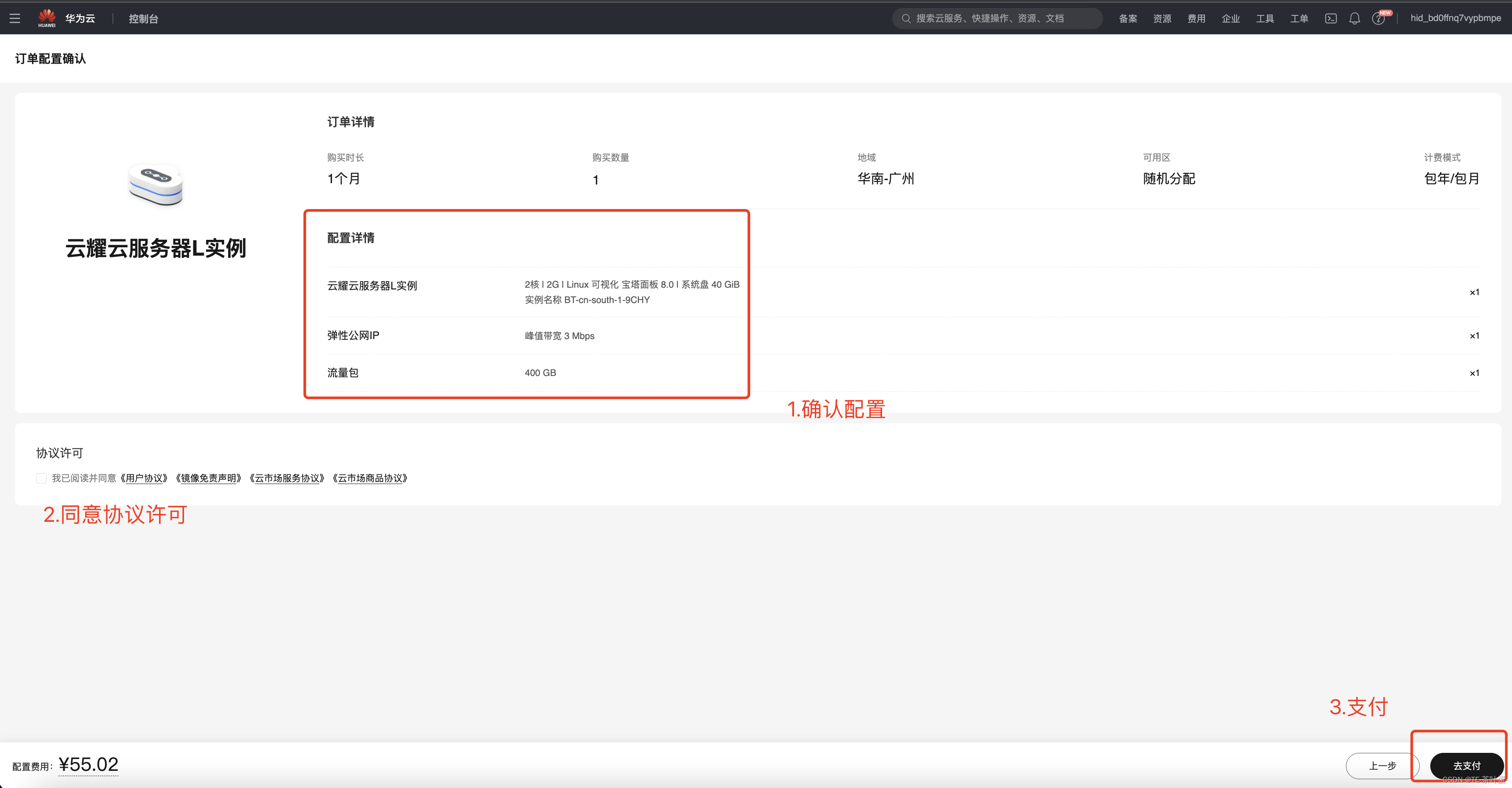Viewport: 1512px width, 788px height.
Task: Open the 工具 menu
Action: pos(1264,19)
